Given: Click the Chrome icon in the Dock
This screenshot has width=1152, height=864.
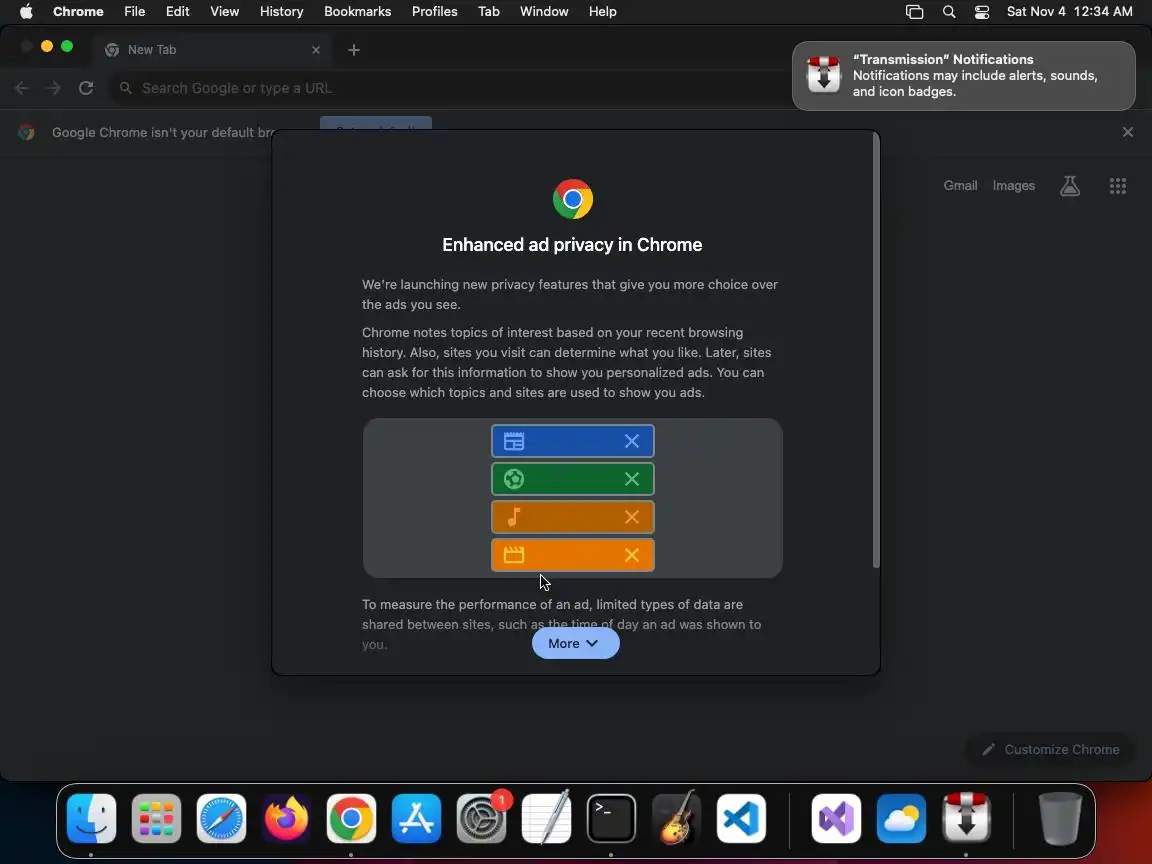Looking at the screenshot, I should click(351, 818).
